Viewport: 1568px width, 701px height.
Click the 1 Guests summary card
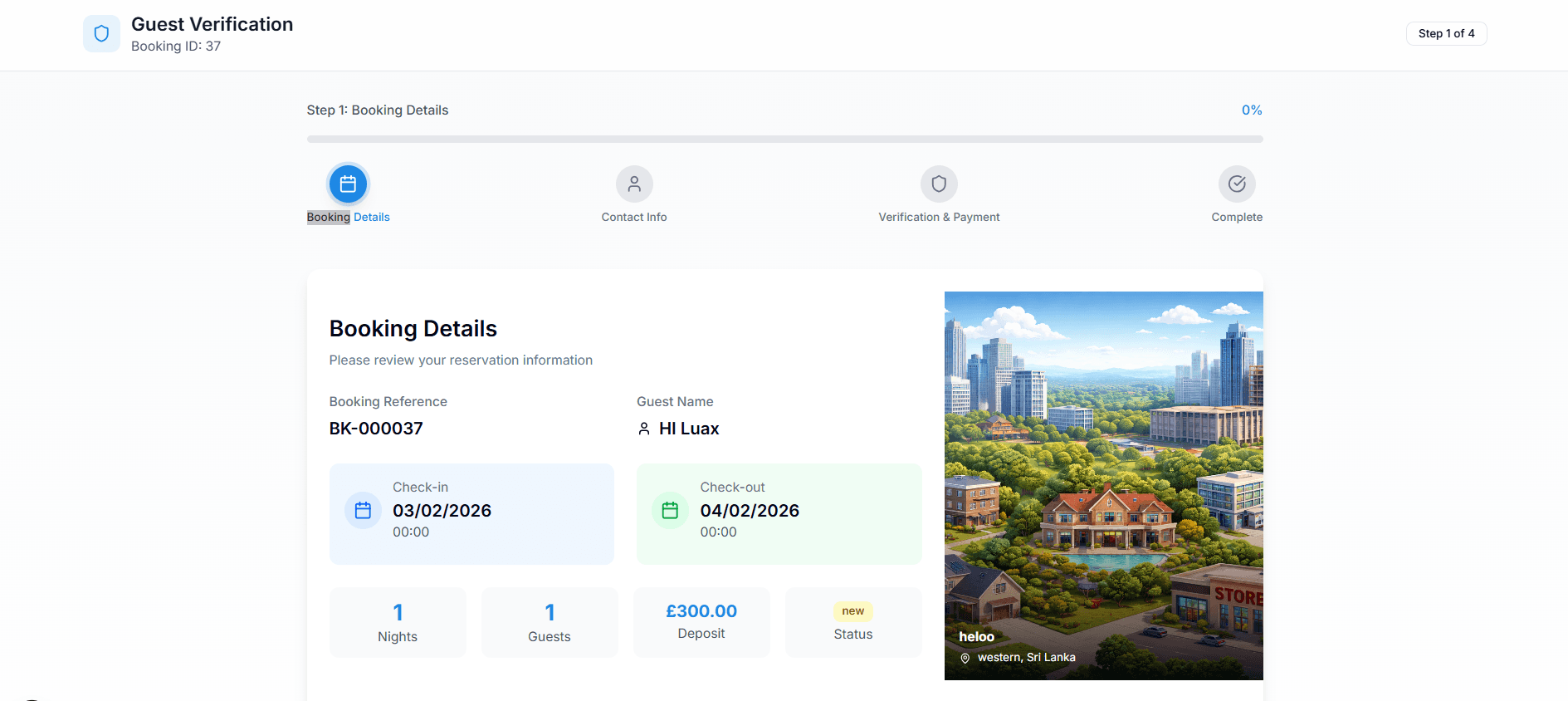point(550,622)
